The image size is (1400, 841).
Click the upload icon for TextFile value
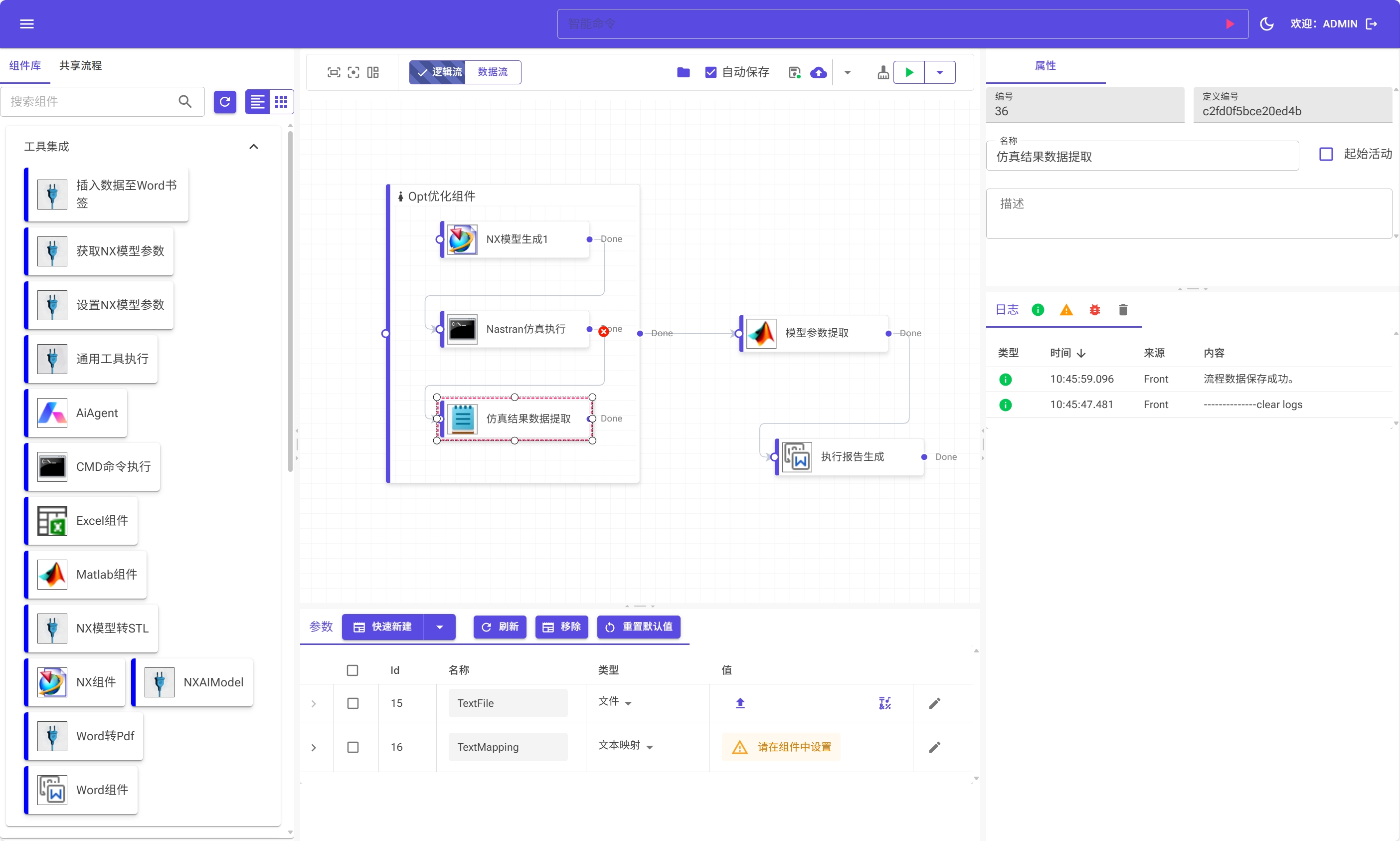pyautogui.click(x=740, y=703)
